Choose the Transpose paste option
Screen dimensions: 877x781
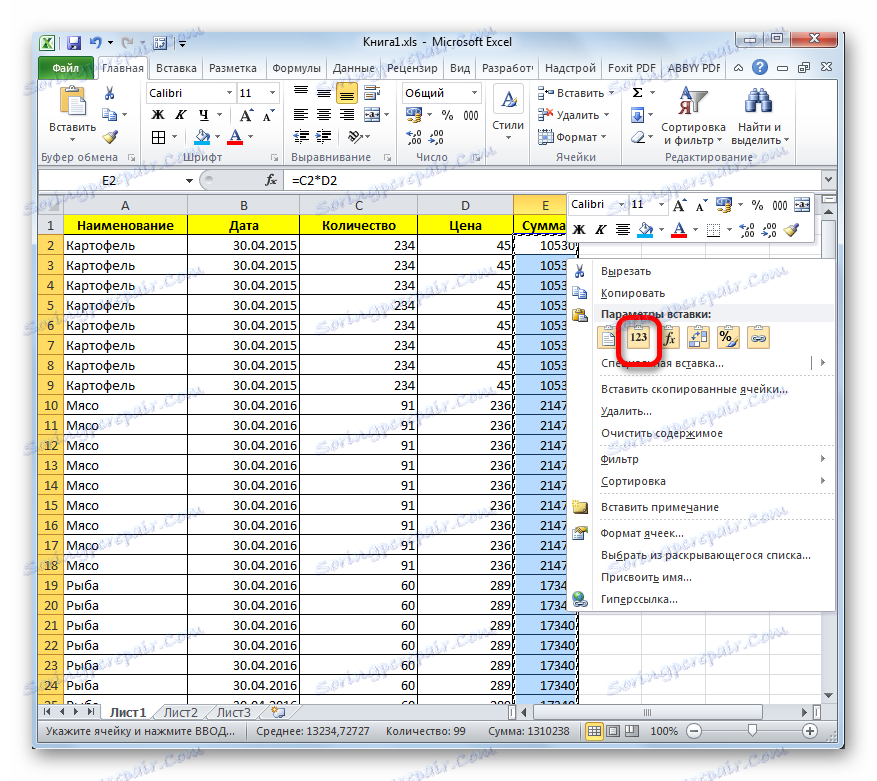[698, 337]
